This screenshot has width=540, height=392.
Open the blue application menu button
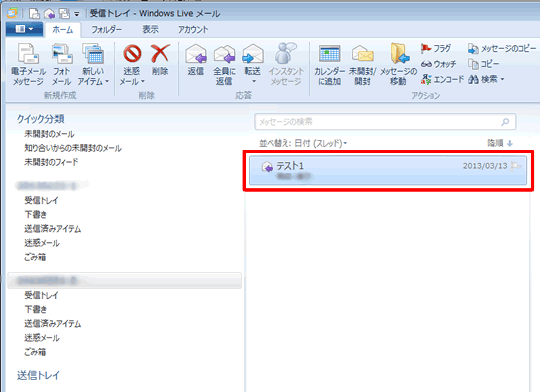point(24,29)
